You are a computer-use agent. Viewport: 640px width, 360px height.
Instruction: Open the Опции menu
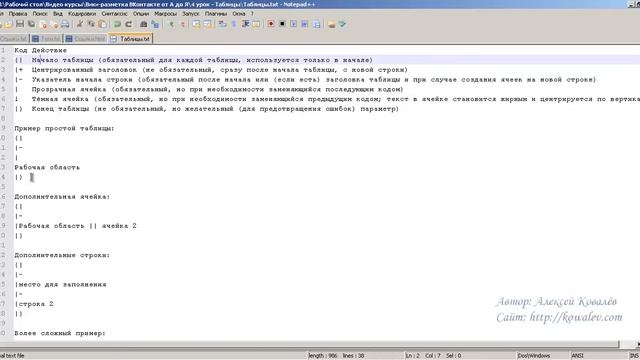[x=141, y=13]
